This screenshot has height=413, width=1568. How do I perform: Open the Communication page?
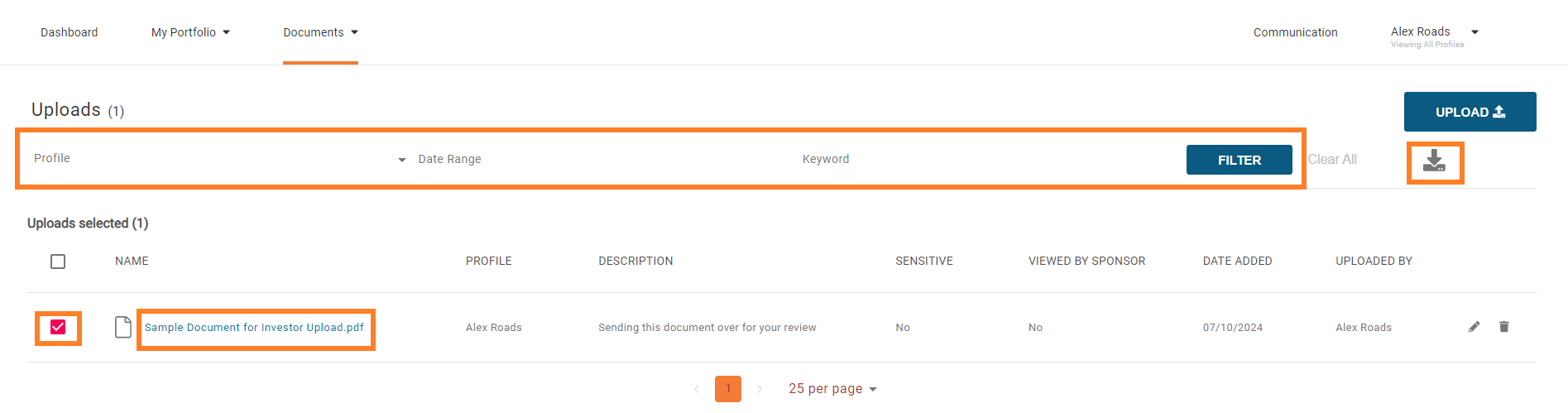point(1295,32)
